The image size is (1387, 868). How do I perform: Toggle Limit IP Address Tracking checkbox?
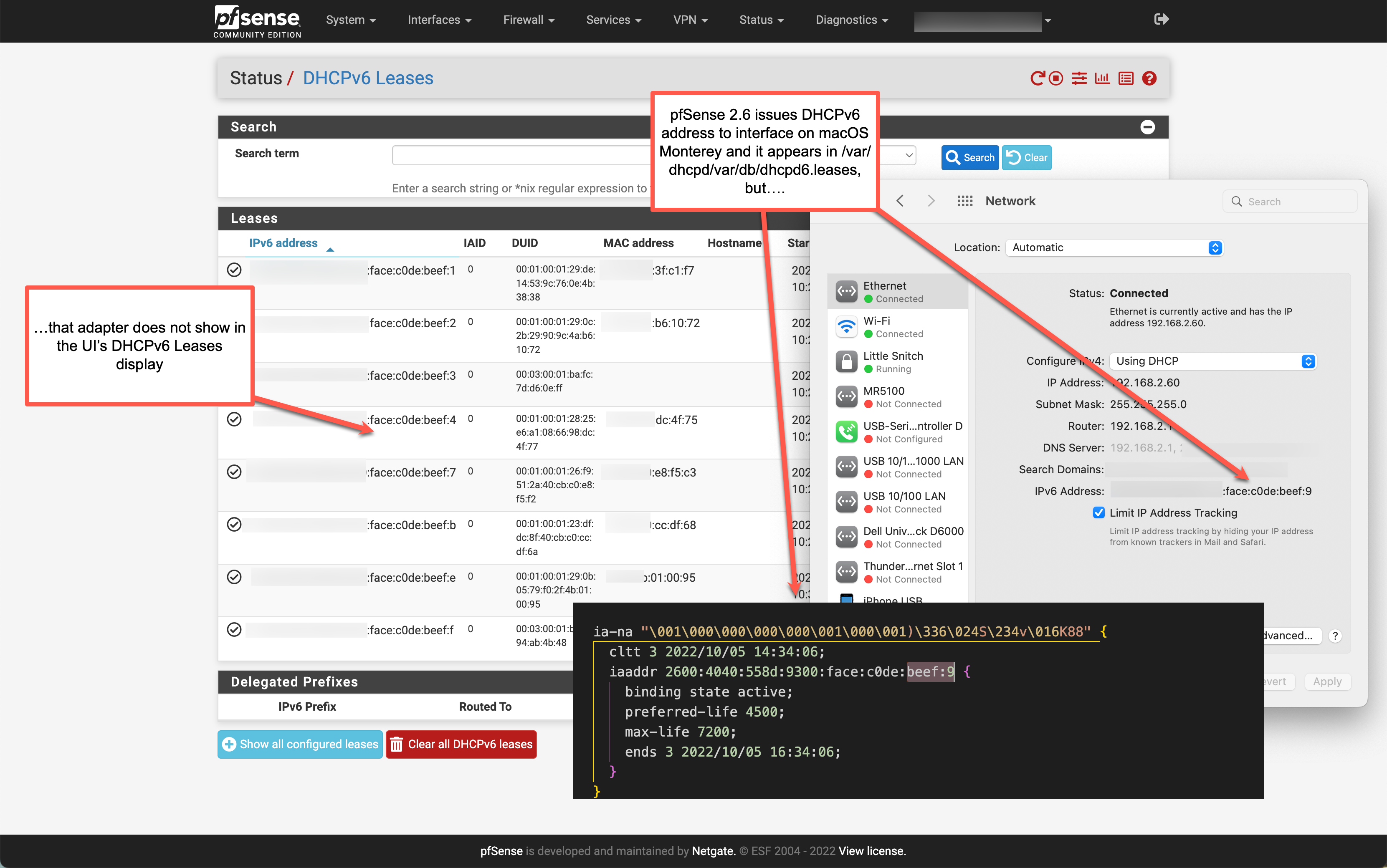pyautogui.click(x=1098, y=512)
